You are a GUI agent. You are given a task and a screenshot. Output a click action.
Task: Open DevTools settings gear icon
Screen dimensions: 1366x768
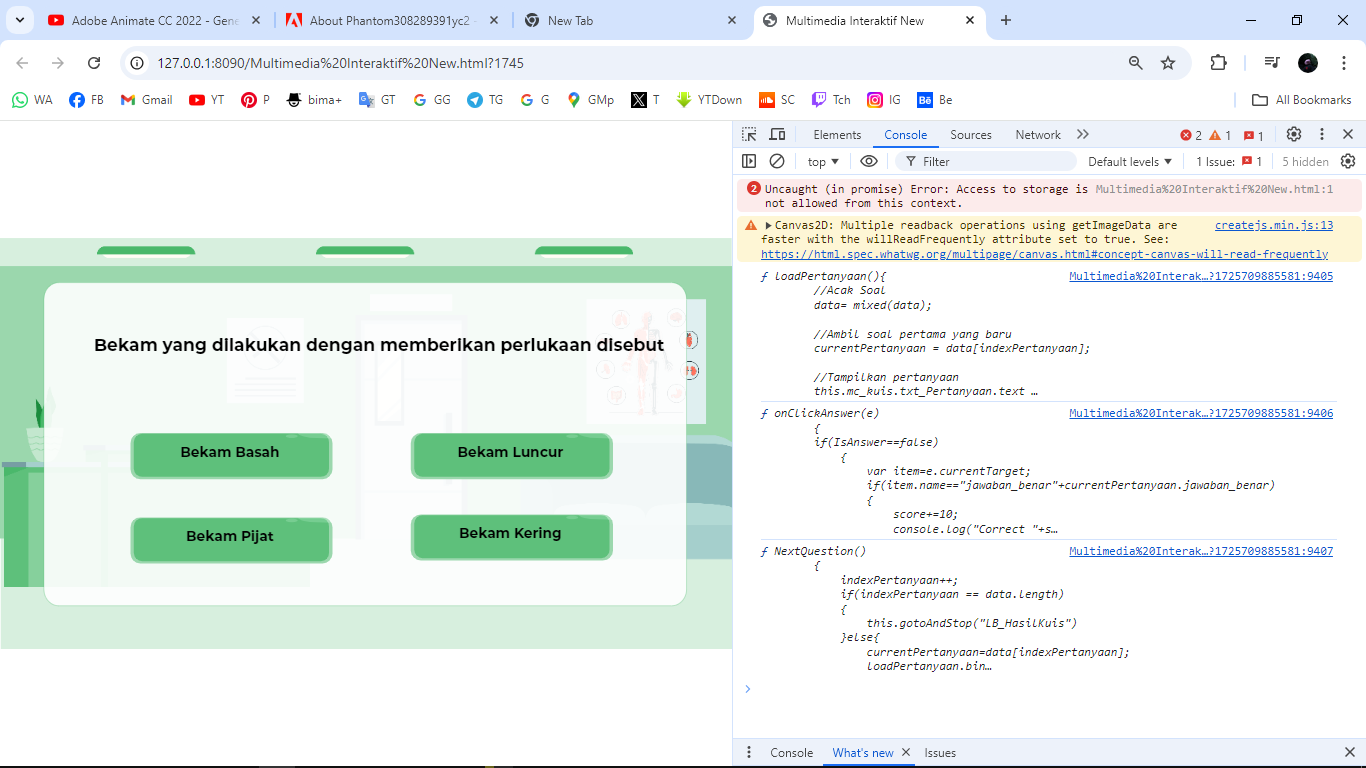(x=1294, y=133)
